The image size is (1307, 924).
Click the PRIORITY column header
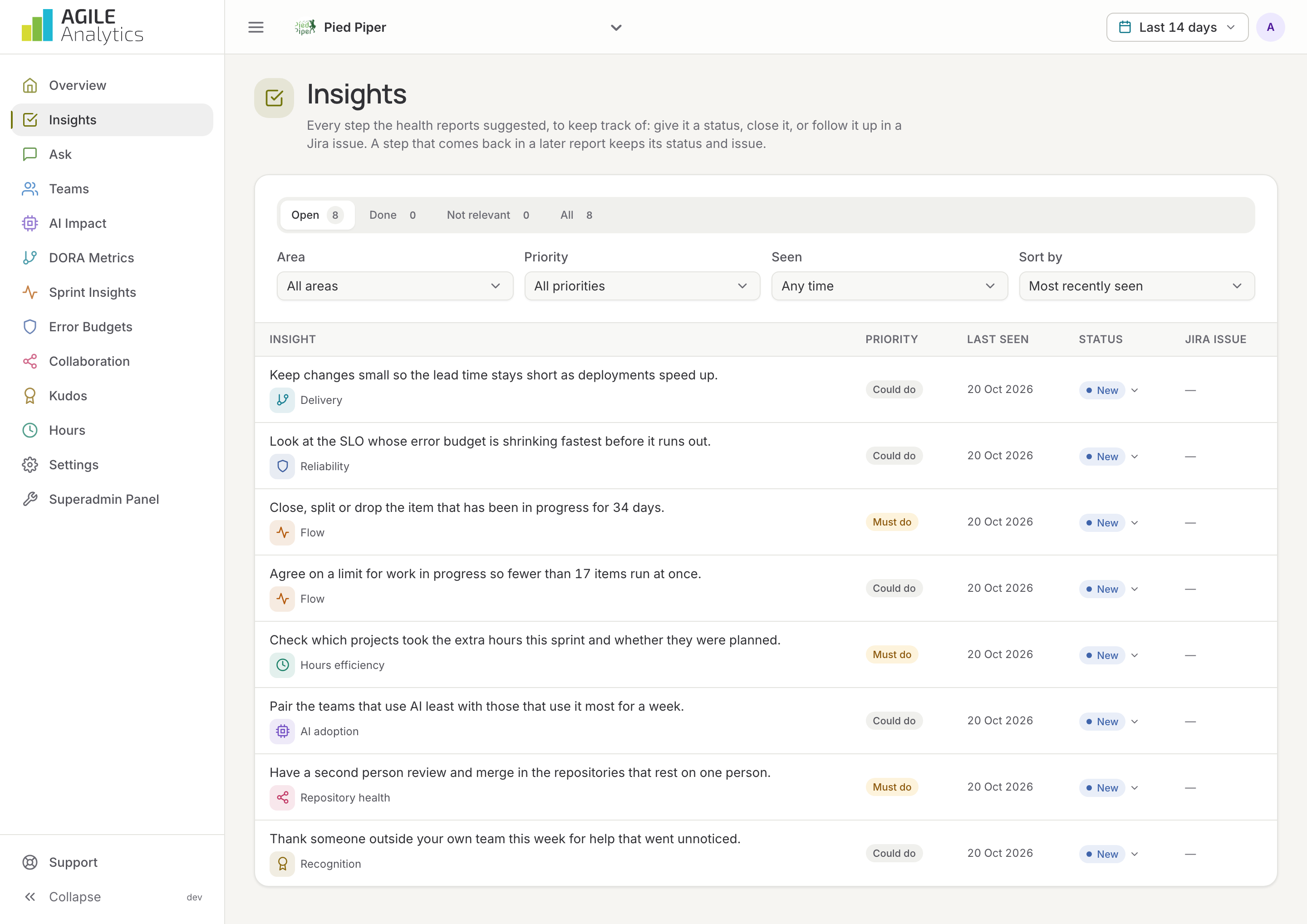[891, 339]
